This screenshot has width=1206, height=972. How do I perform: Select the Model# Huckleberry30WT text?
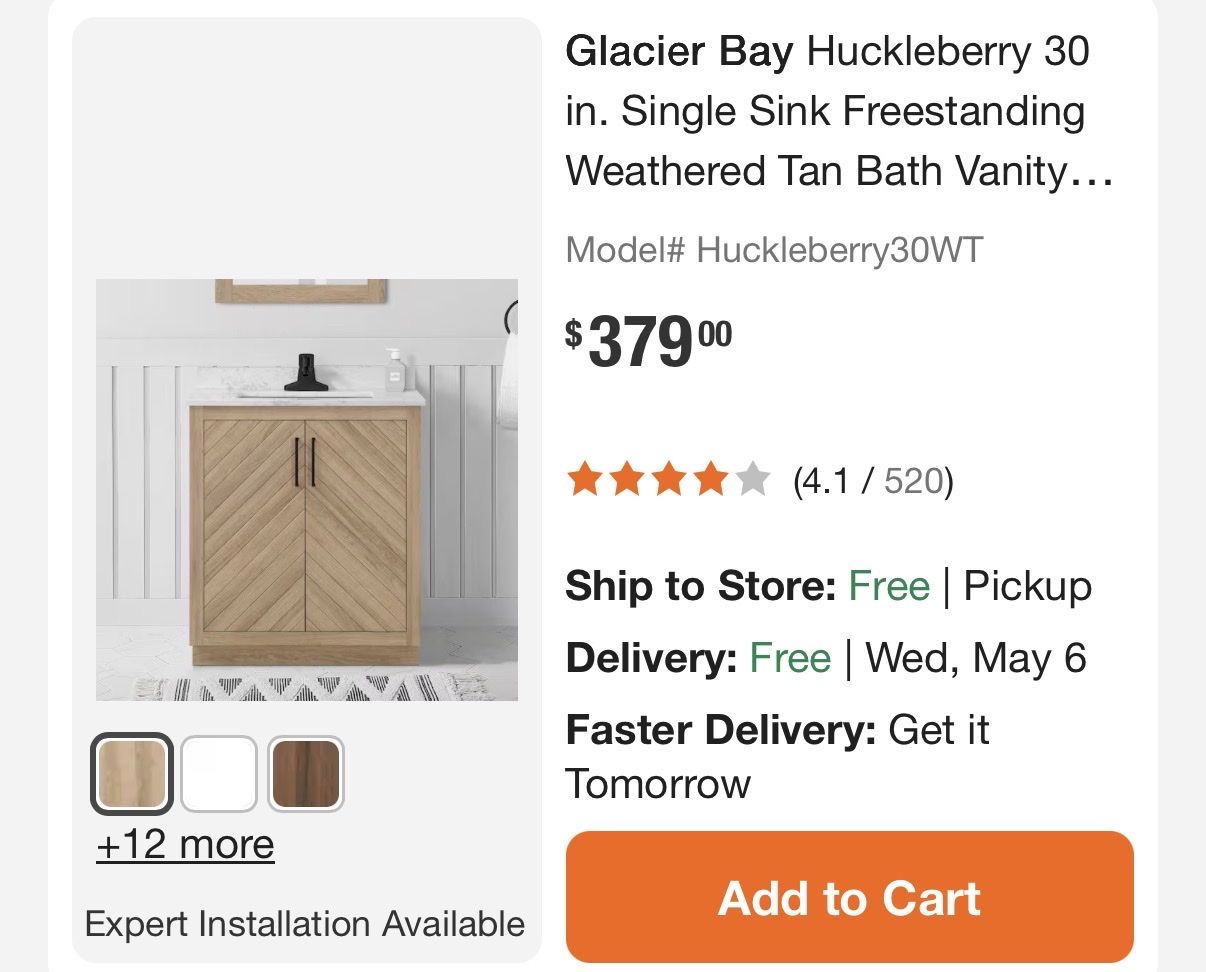tap(774, 249)
